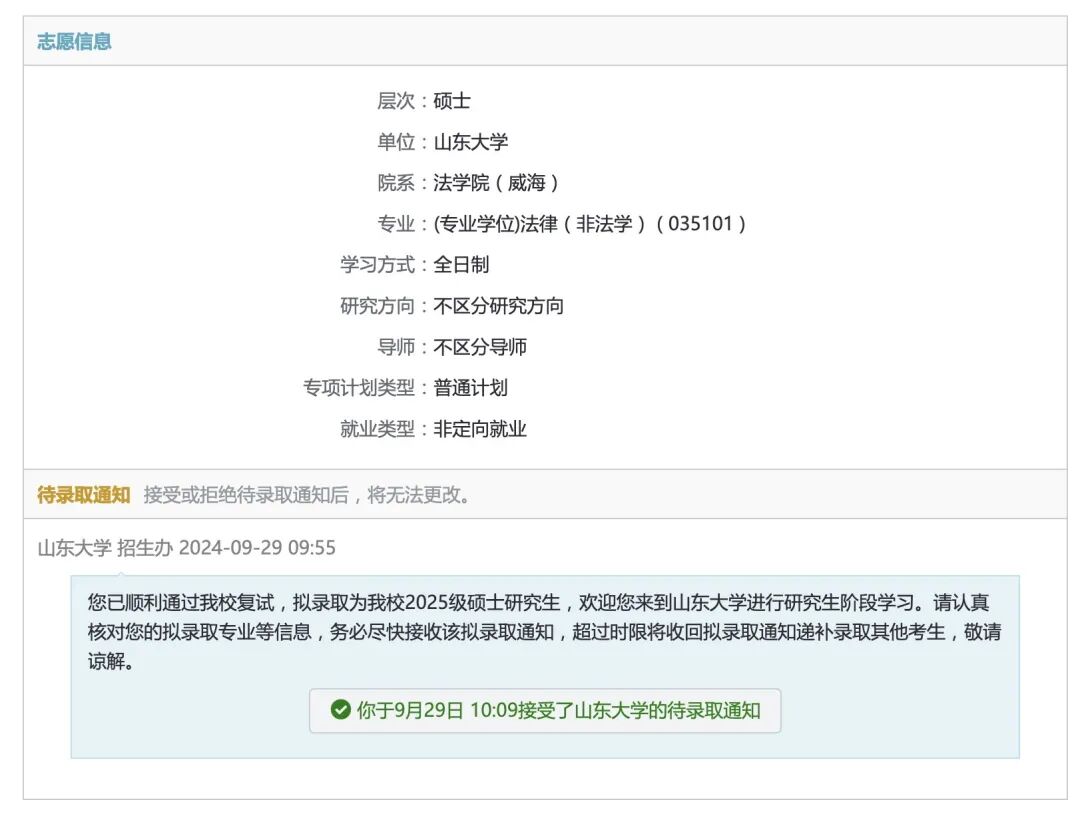Viewport: 1080px width, 820px height.
Task: Click the green checkmark icon in acceptance notice
Action: click(x=340, y=710)
